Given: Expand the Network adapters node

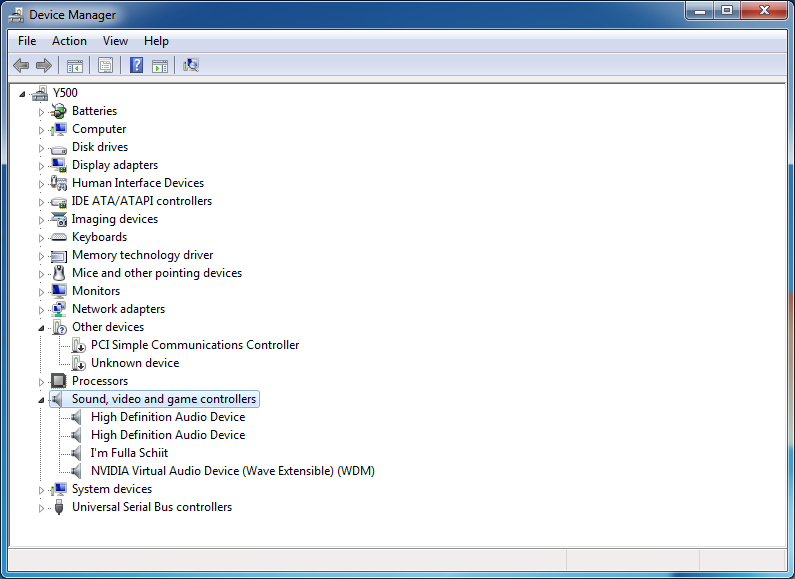Looking at the screenshot, I should coord(41,310).
